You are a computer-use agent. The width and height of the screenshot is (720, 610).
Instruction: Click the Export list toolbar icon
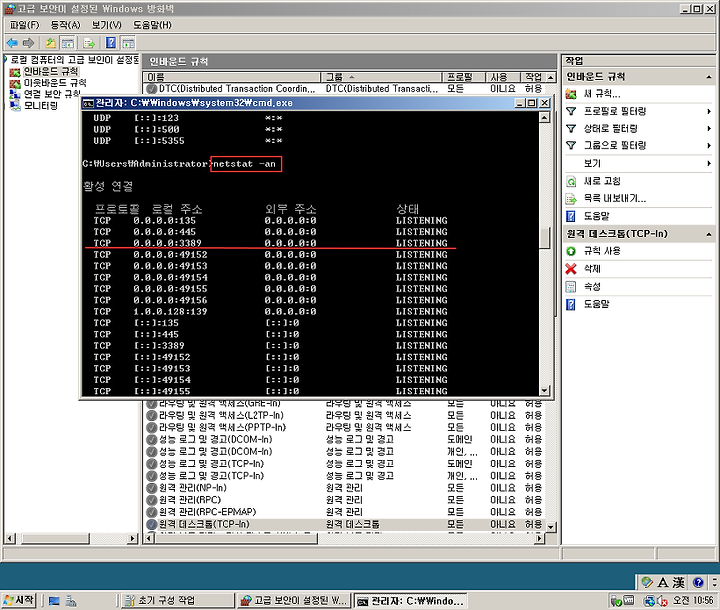tap(89, 43)
